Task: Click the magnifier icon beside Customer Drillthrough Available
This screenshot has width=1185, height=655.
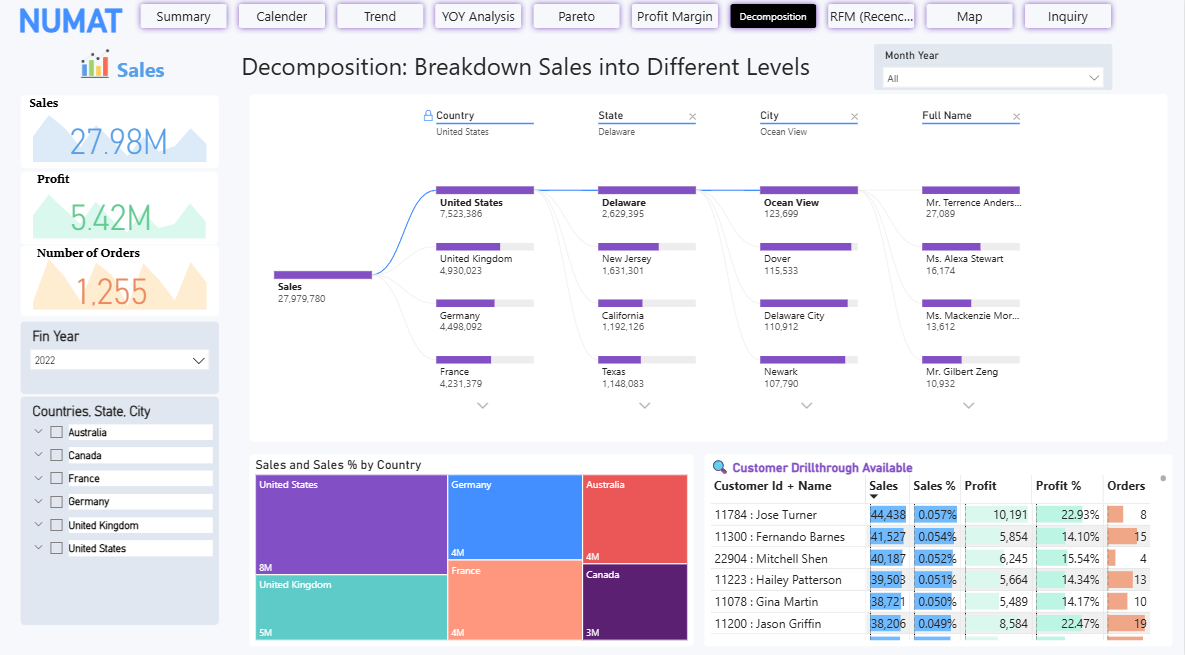Action: (x=719, y=467)
